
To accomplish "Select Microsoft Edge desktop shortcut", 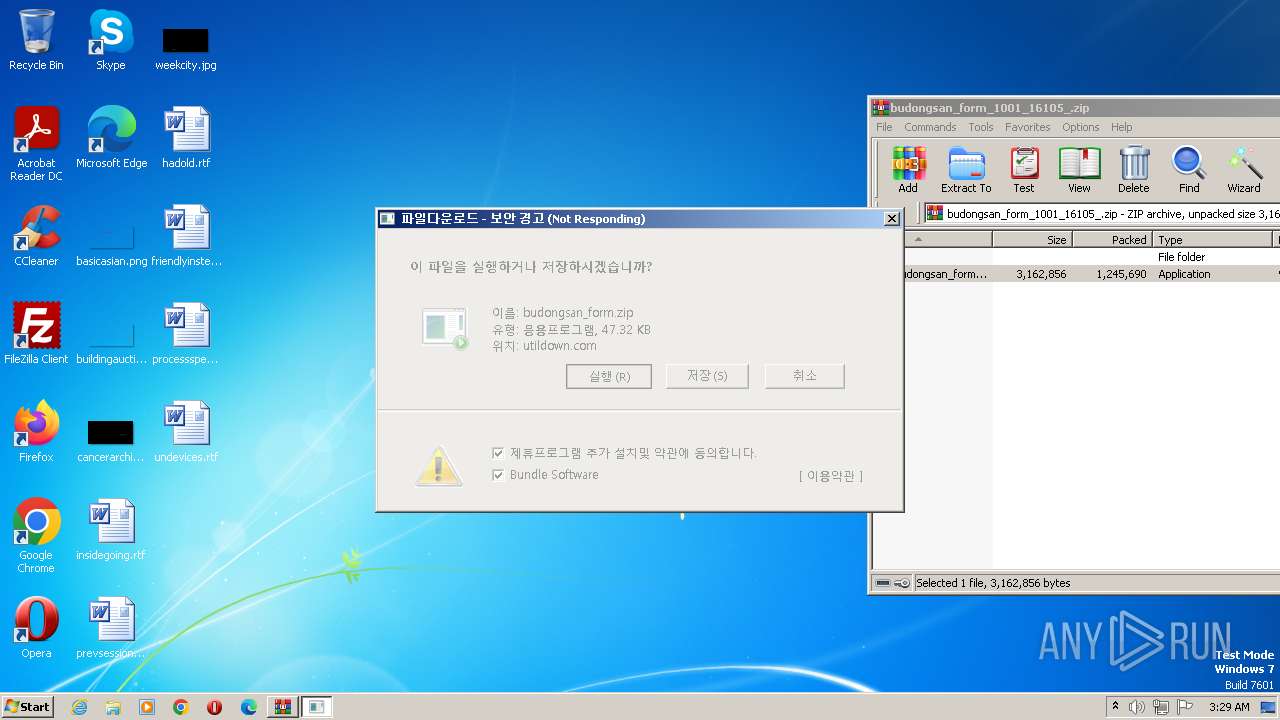I will [111, 138].
